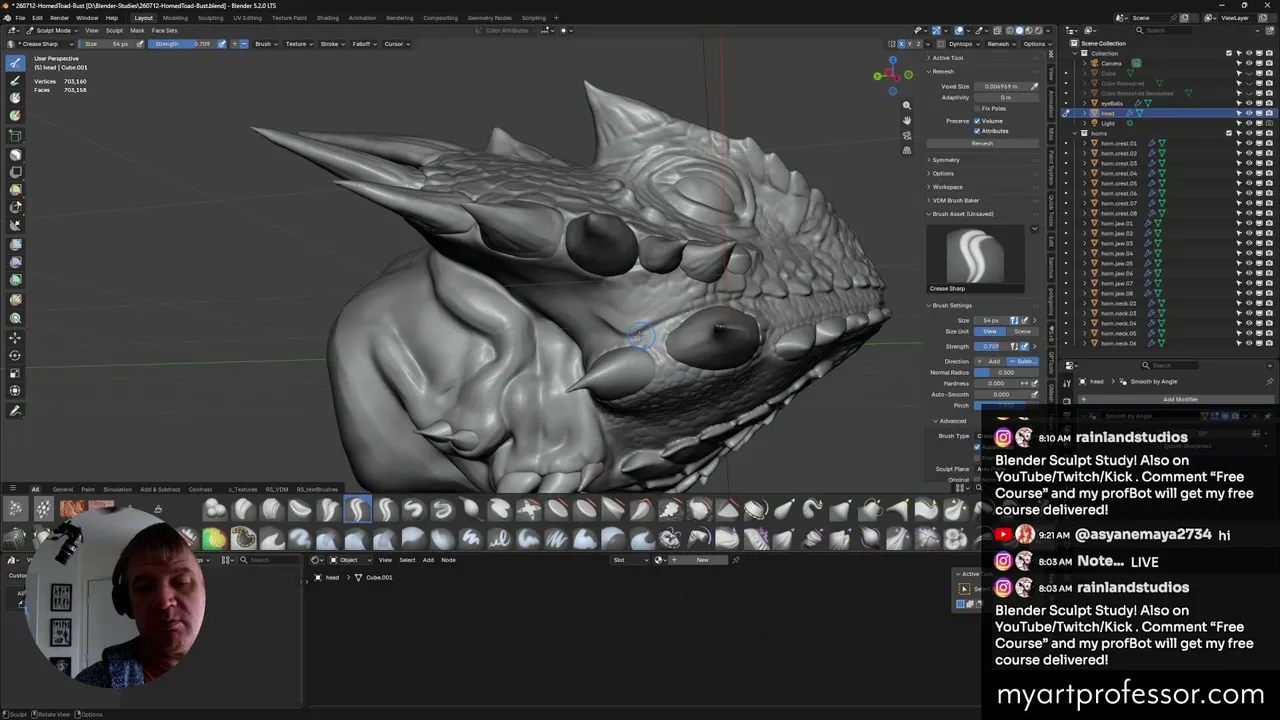The image size is (1280, 720).
Task: Expand the Options panel
Action: pos(943,173)
